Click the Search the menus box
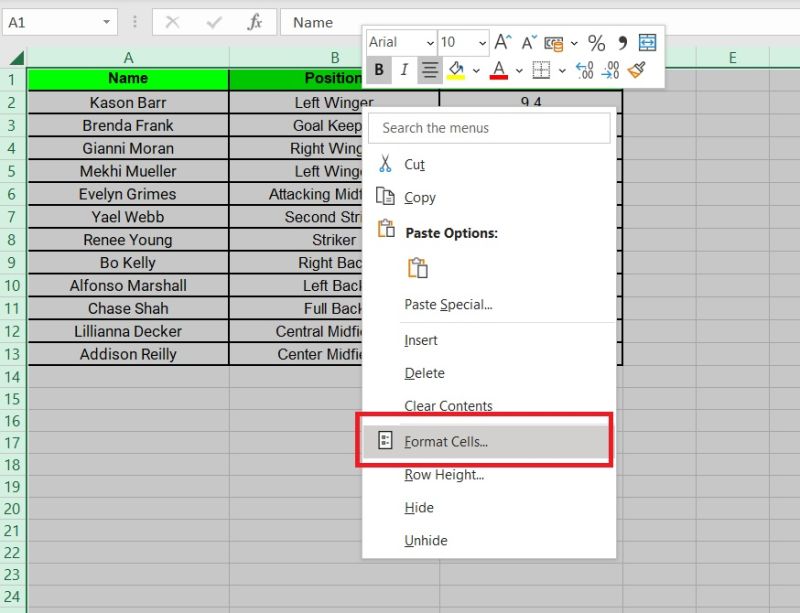The image size is (800, 613). (489, 128)
